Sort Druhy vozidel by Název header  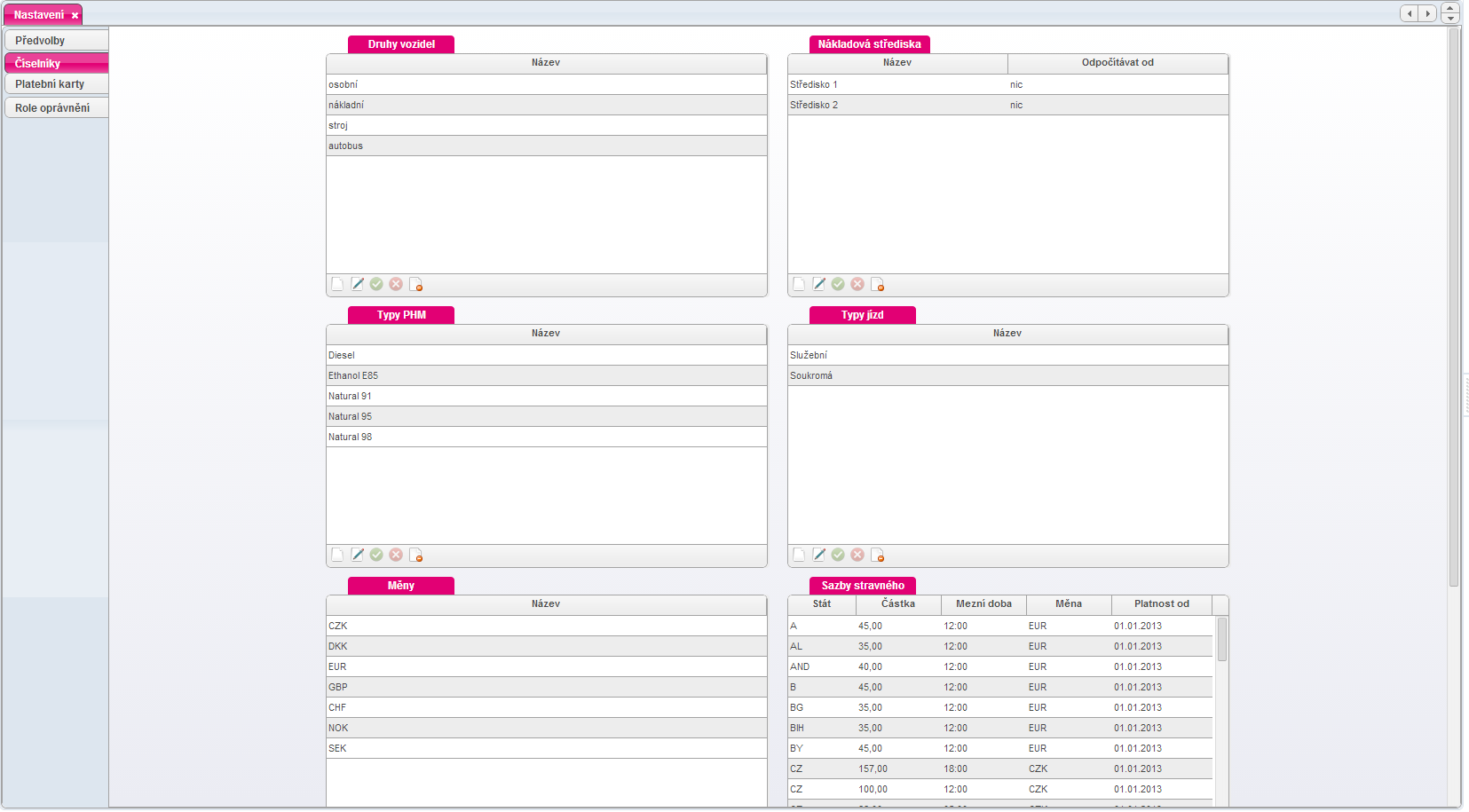click(x=546, y=63)
